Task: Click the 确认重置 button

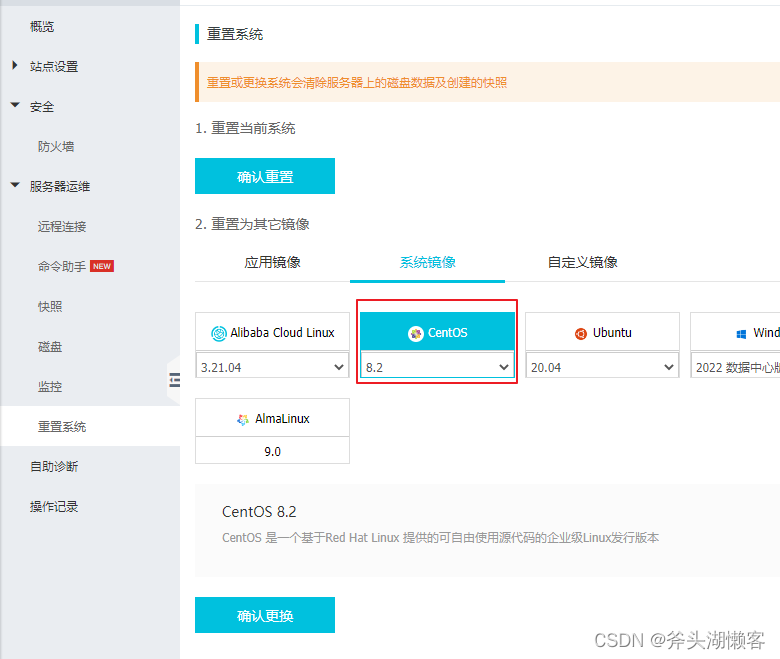Action: (265, 176)
